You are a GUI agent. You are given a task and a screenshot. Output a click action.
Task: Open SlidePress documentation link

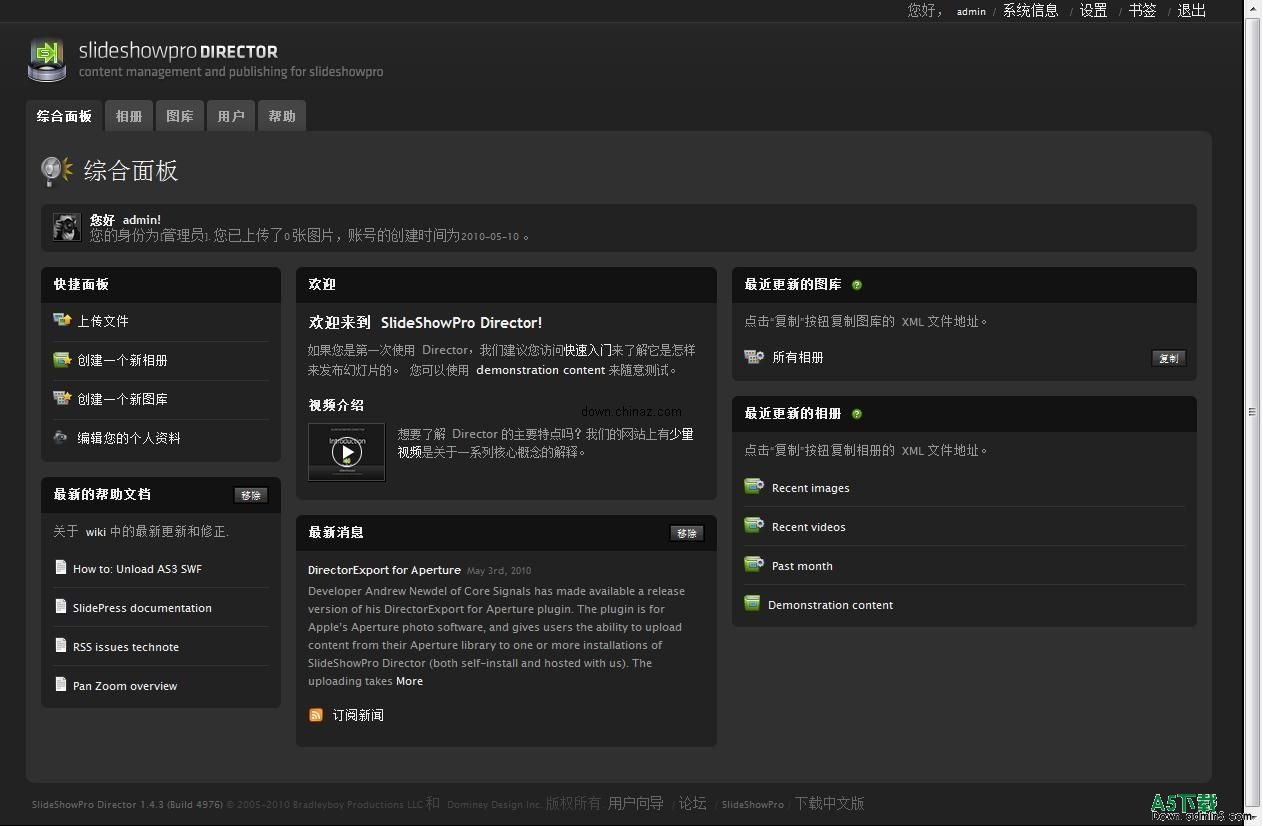tap(142, 608)
